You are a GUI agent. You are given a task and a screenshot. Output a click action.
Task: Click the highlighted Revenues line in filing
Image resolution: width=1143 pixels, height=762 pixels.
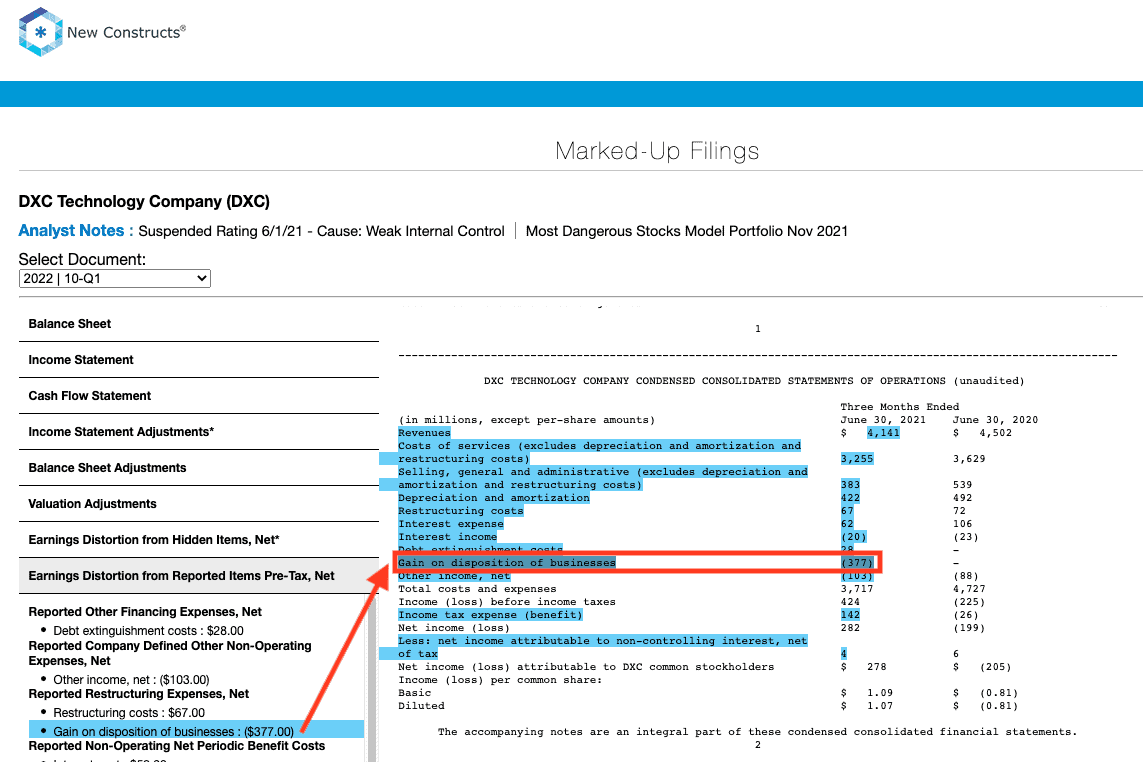click(x=424, y=433)
